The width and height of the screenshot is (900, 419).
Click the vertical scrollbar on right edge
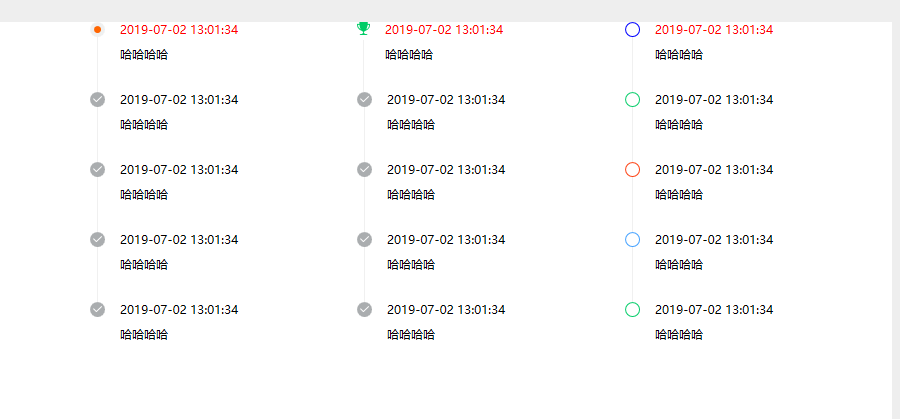(x=895, y=220)
